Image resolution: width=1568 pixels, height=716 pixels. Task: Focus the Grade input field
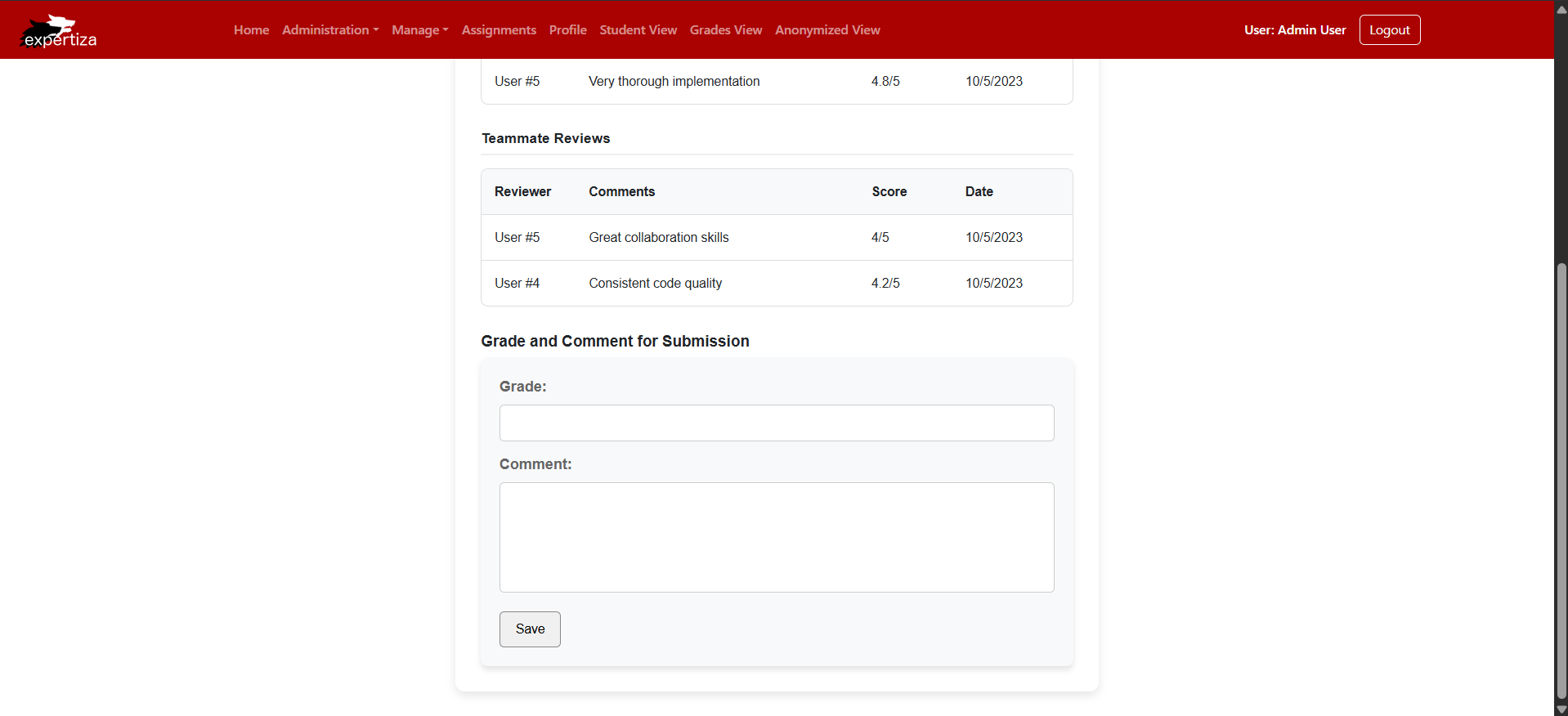[776, 423]
